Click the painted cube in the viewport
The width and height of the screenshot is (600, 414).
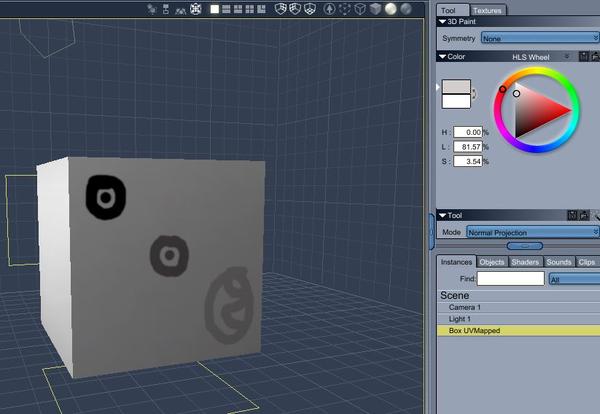tap(151, 266)
